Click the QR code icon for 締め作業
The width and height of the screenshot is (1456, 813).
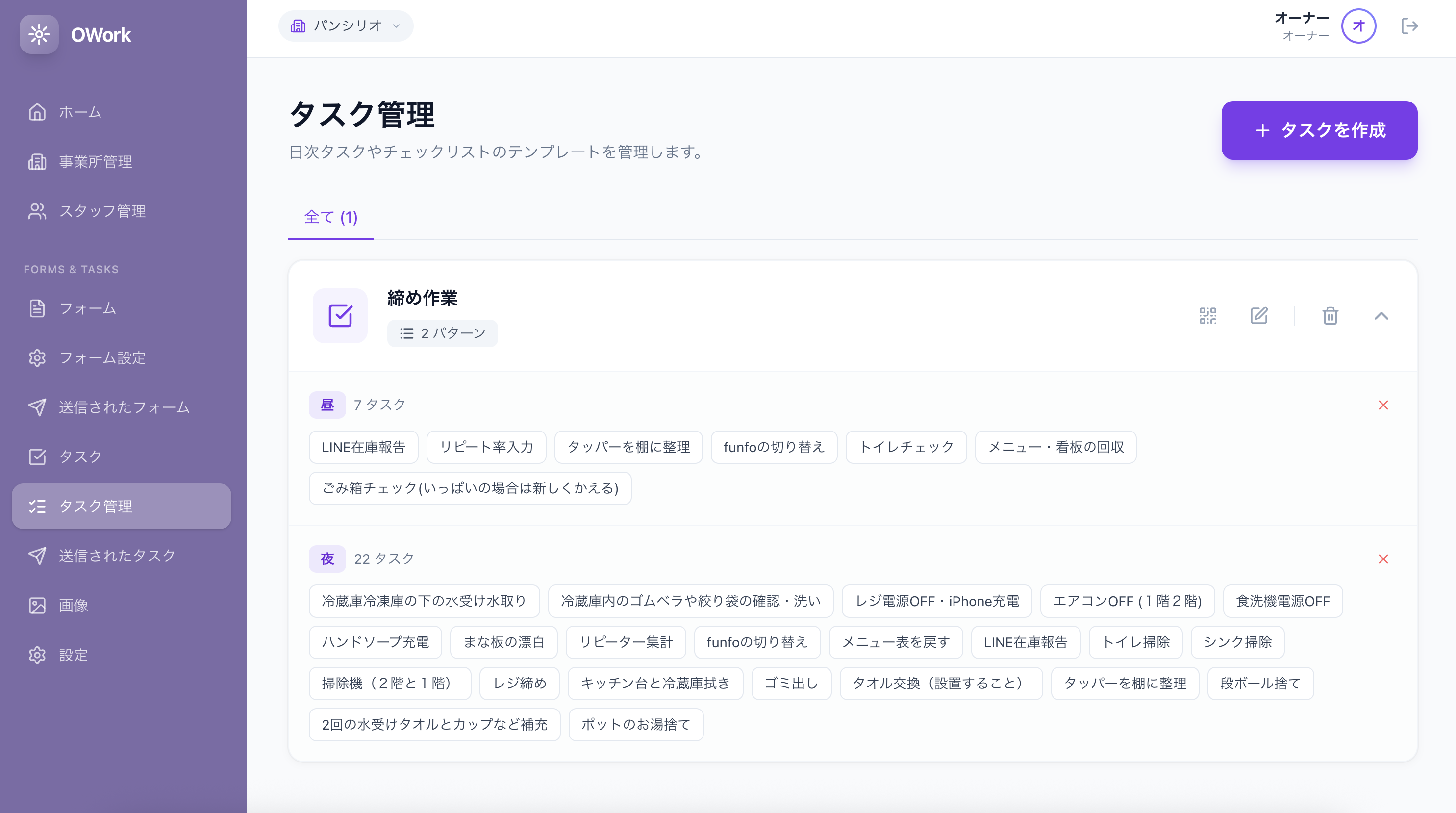pyautogui.click(x=1207, y=315)
